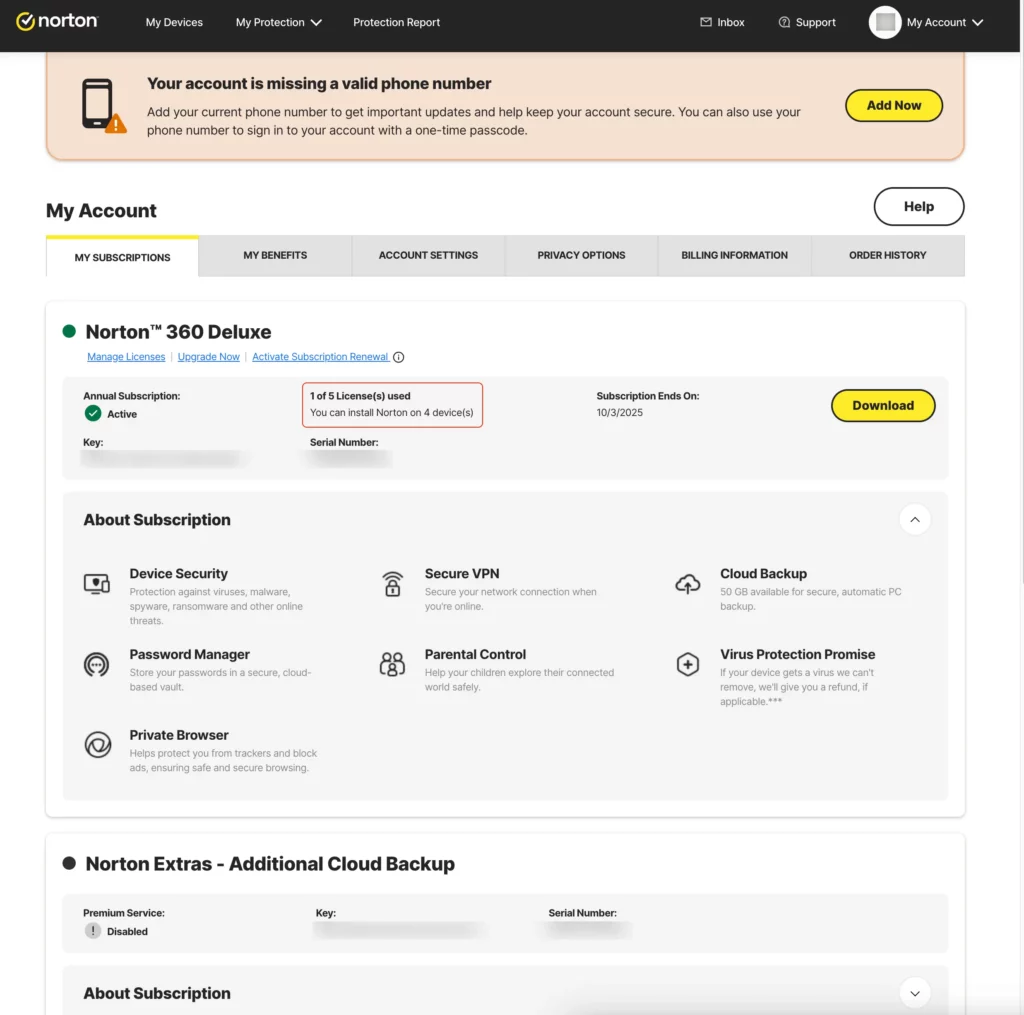Click the dark dot beside Norton Extras

pyautogui.click(x=69, y=863)
